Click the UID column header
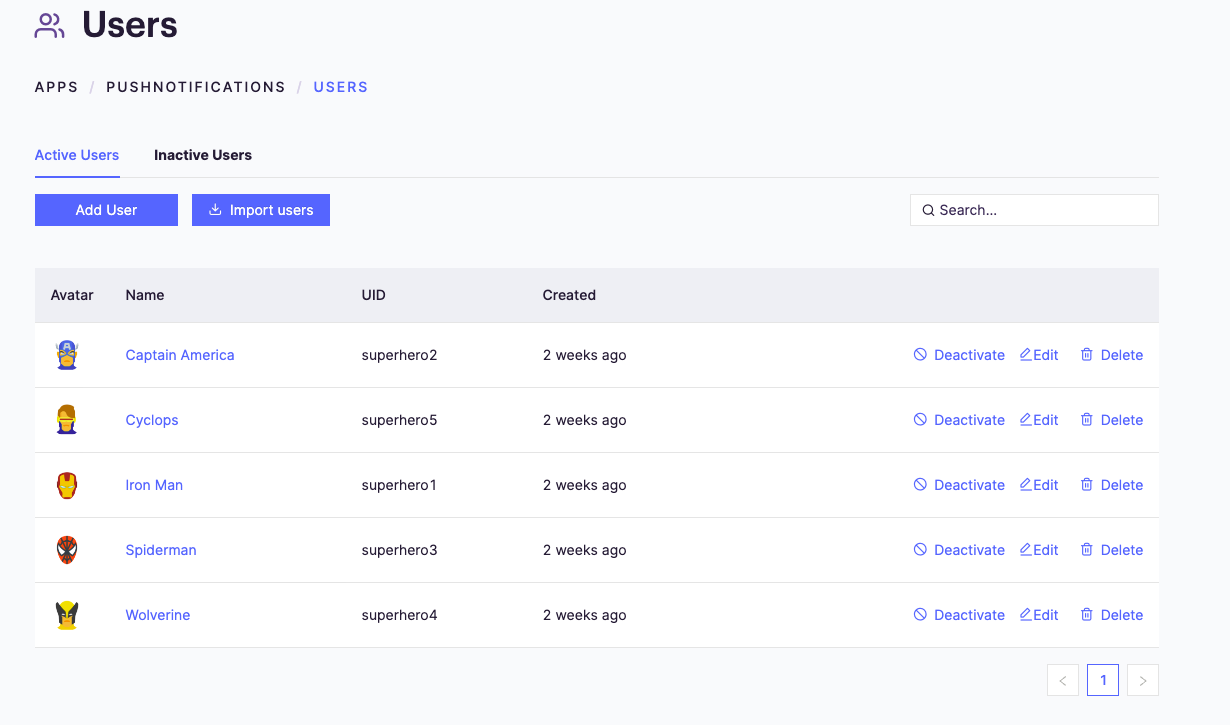This screenshot has height=725, width=1230. (x=374, y=295)
